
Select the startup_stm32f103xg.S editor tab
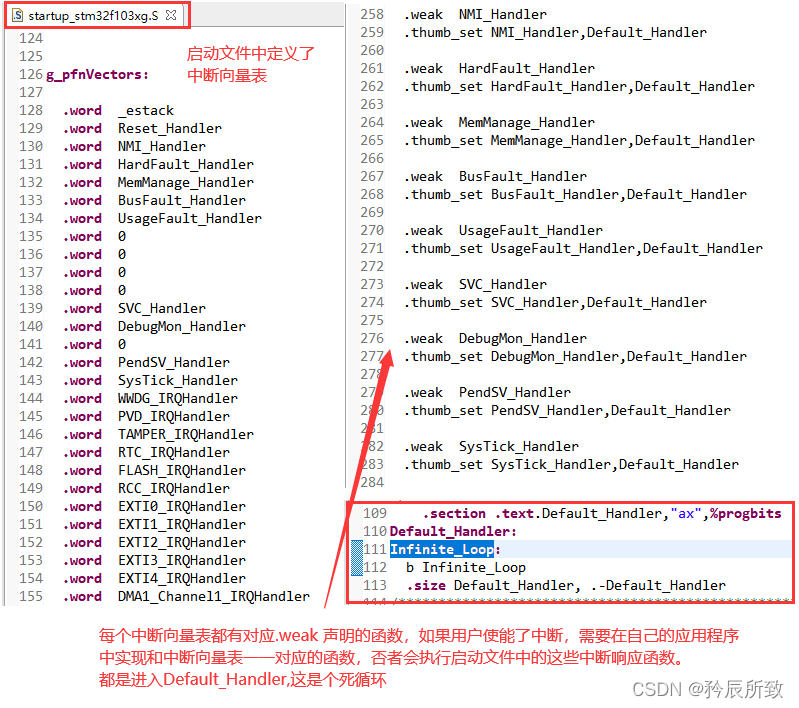click(93, 15)
